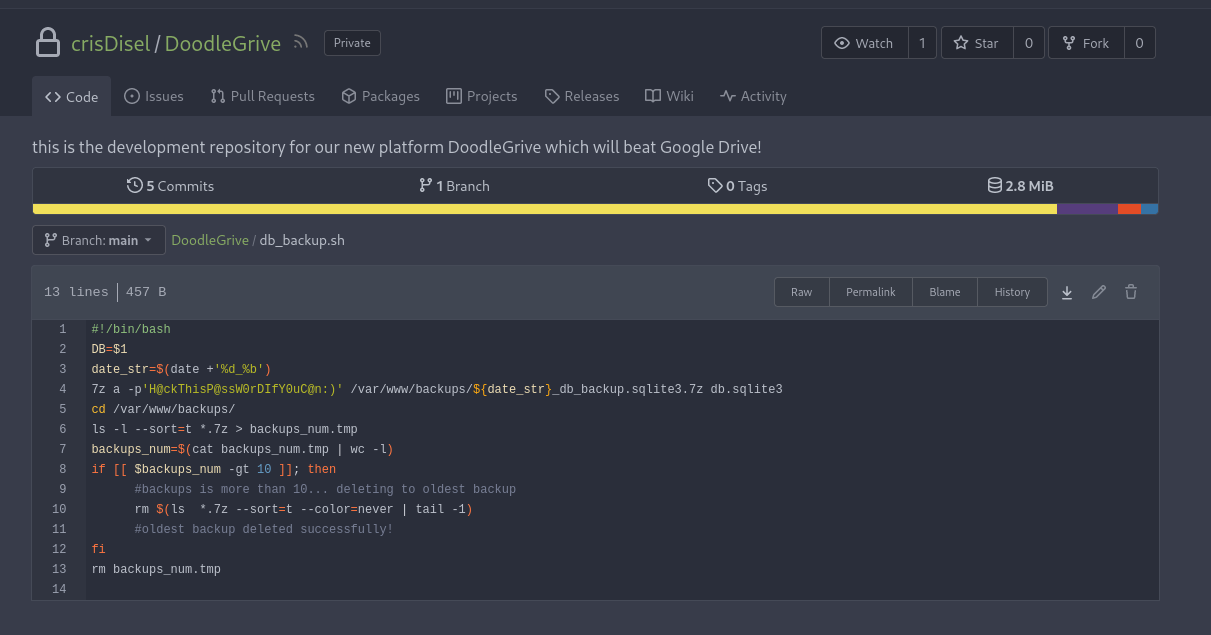
Task: Star the DoodleGrive repository
Action: 976,43
